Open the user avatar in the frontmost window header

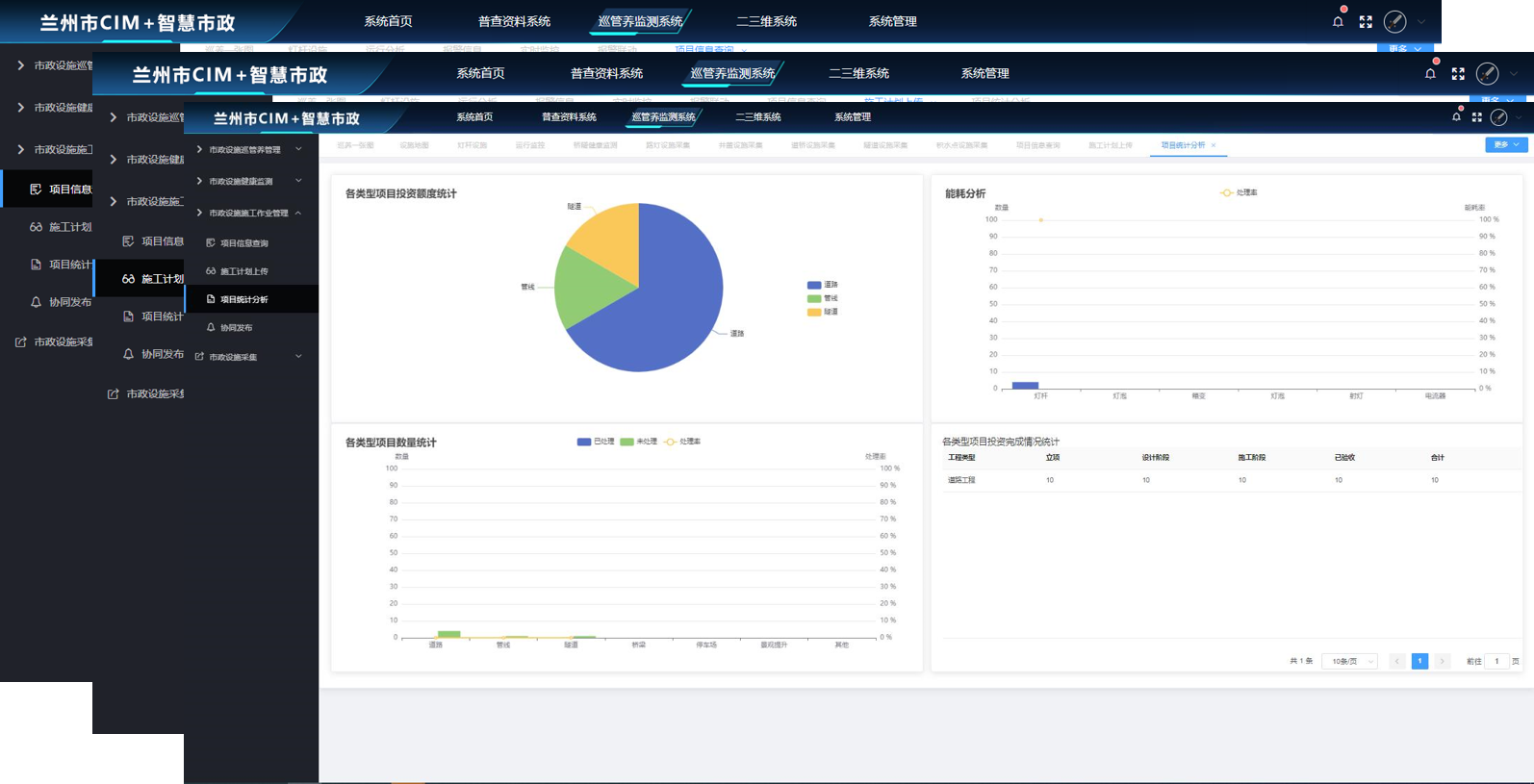coord(1498,117)
